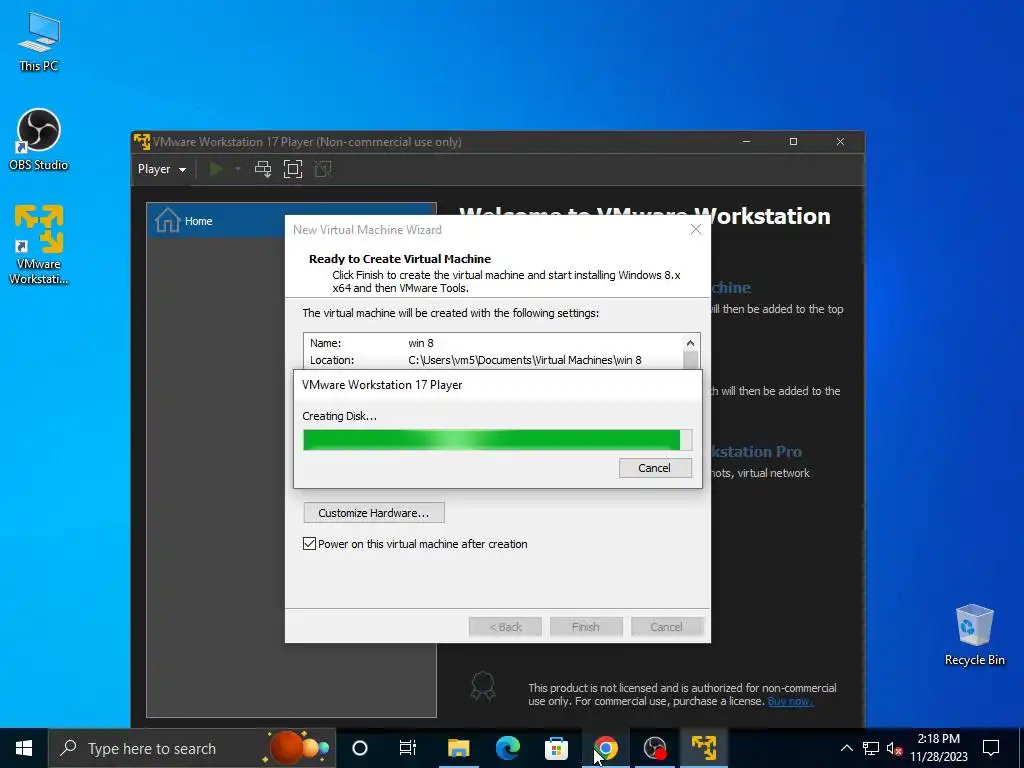Click the green power-on play icon

pyautogui.click(x=216, y=169)
